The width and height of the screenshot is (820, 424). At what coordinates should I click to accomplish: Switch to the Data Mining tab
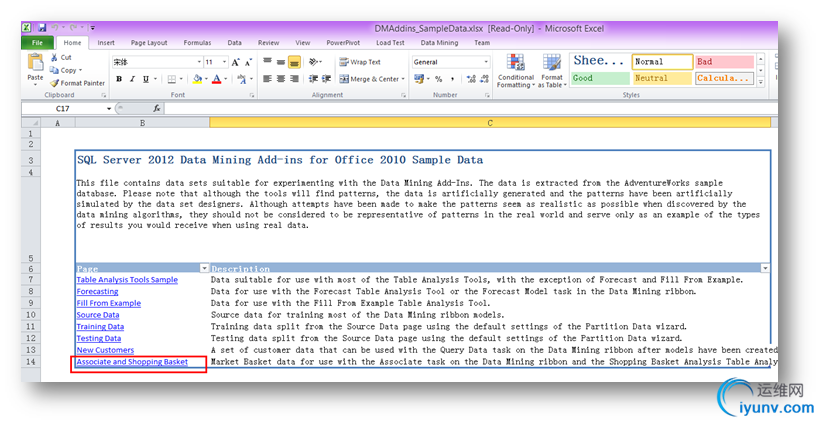(439, 43)
